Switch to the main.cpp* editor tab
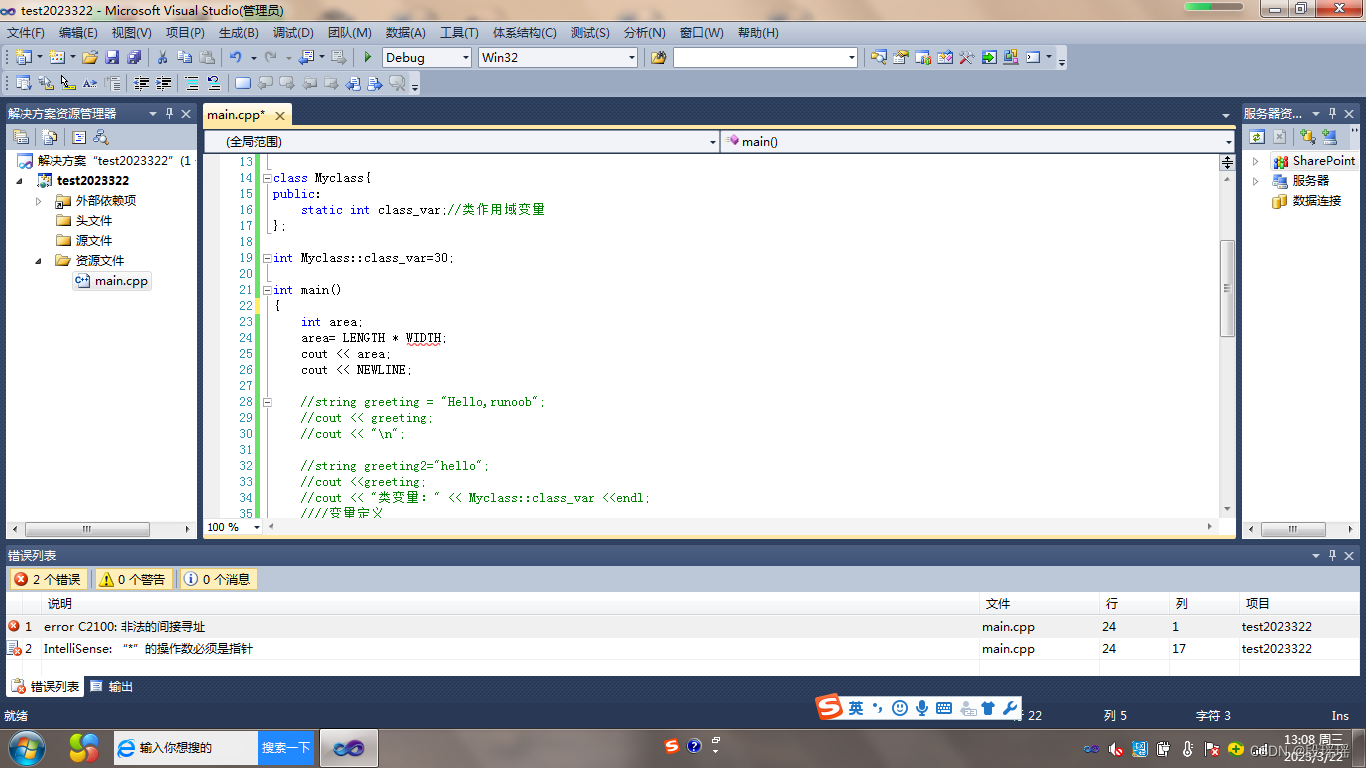 pos(236,115)
